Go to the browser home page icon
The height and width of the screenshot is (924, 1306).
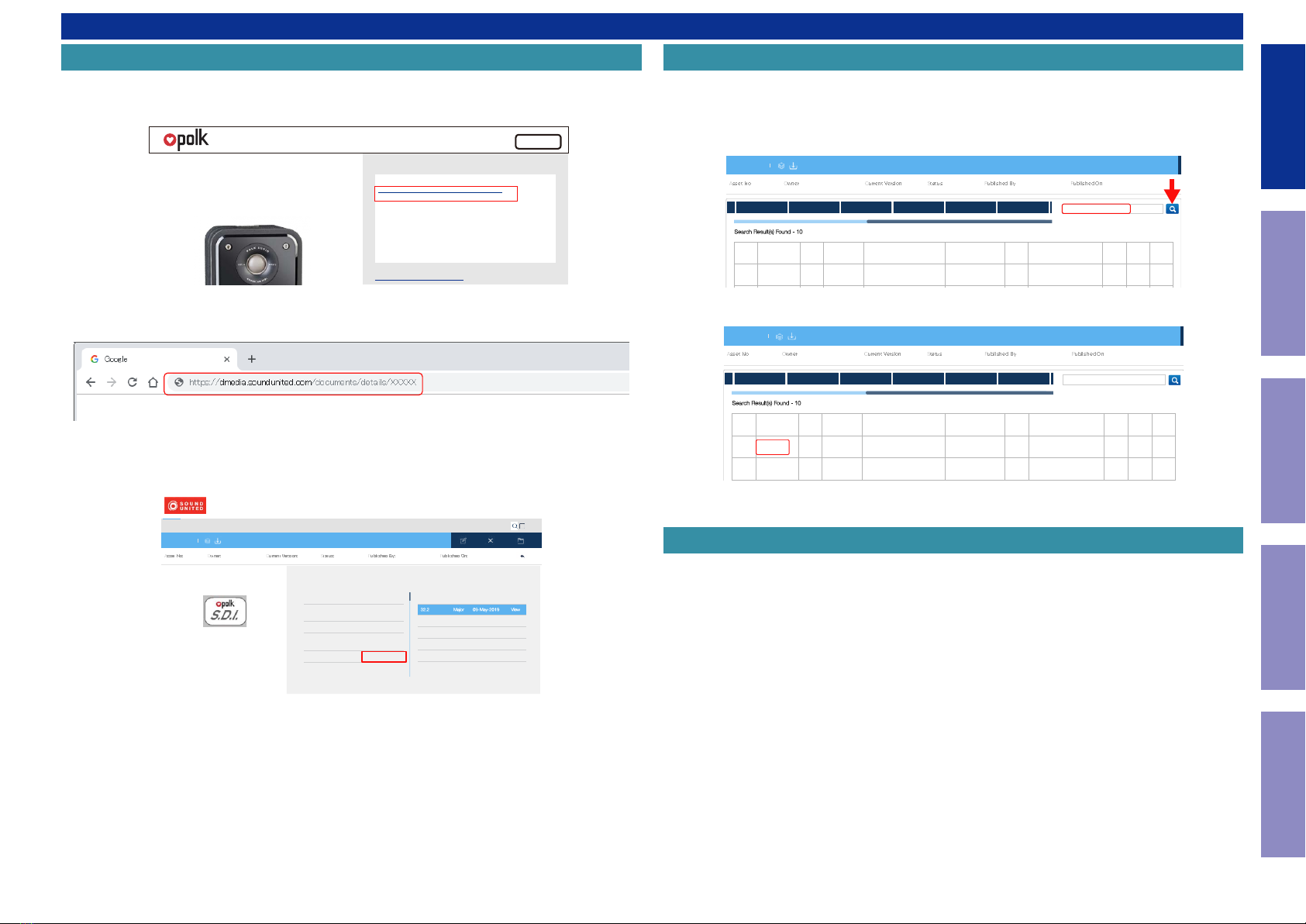coord(153,382)
